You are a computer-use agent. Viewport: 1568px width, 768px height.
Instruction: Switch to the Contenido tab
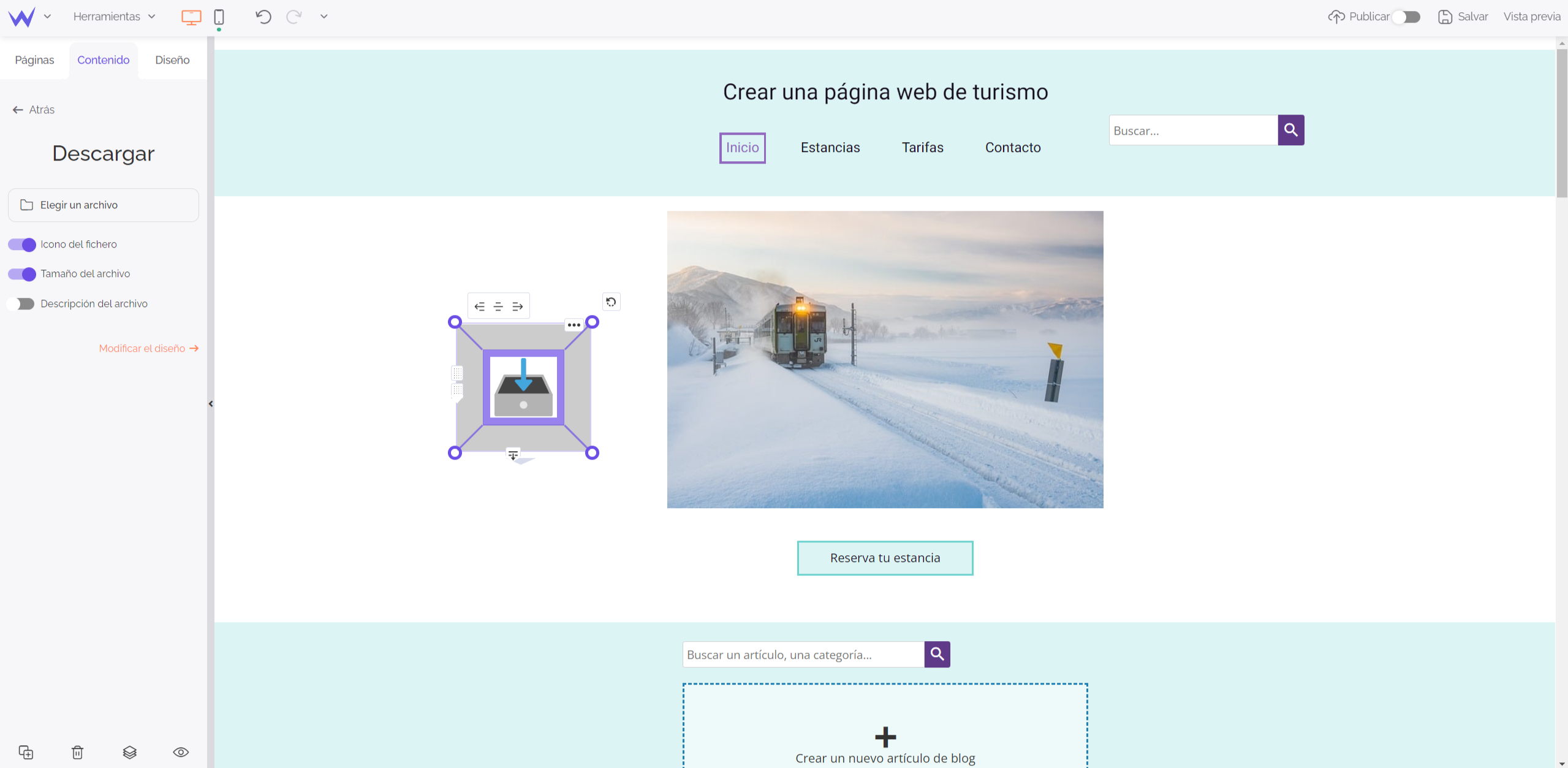104,60
